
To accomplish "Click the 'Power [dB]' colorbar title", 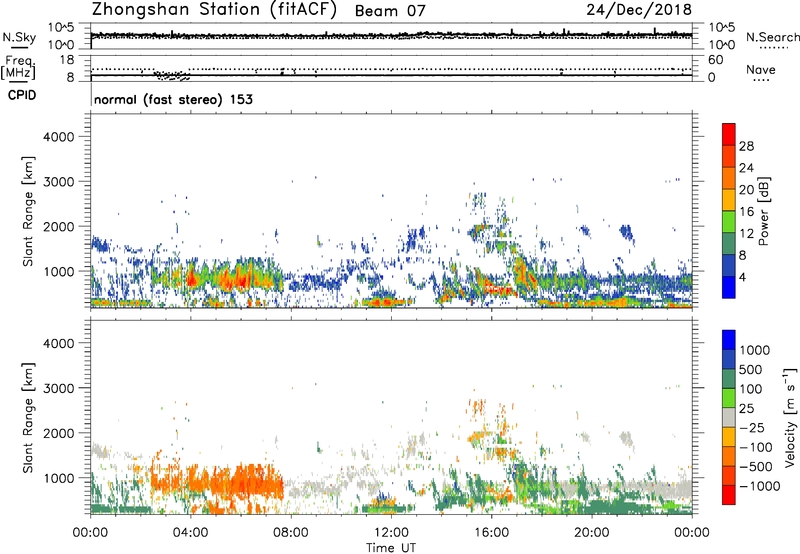I will [x=763, y=211].
